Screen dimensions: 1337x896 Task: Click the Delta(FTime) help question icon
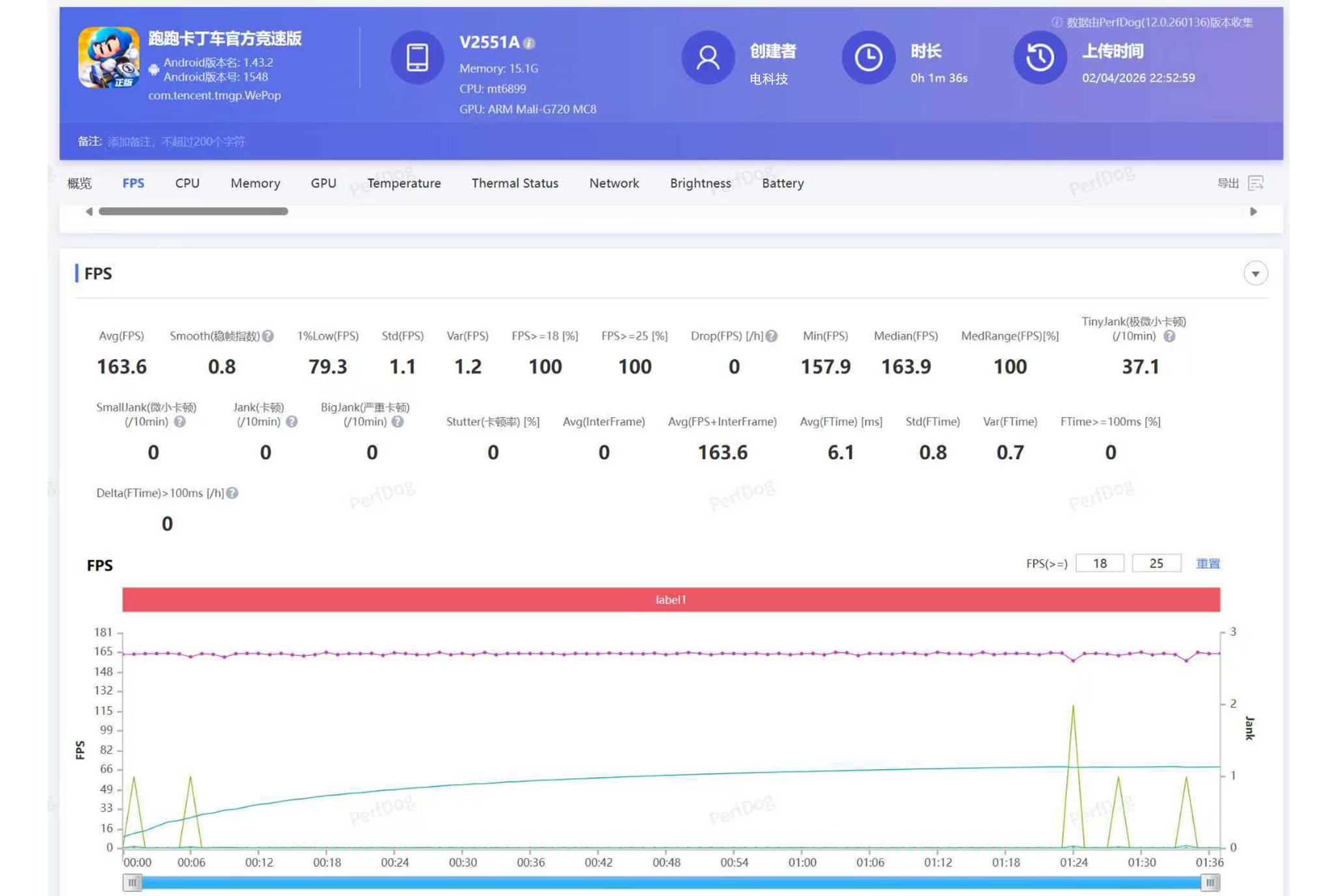click(232, 493)
